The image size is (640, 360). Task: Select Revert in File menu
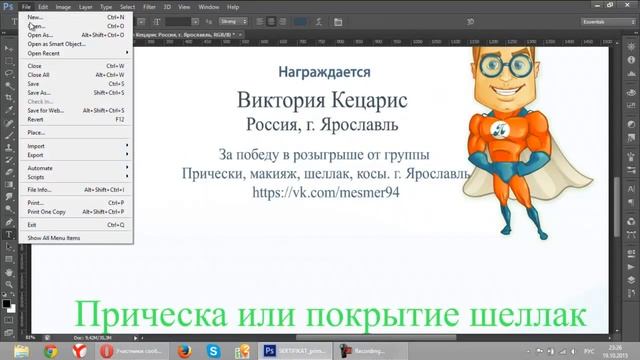76,120
